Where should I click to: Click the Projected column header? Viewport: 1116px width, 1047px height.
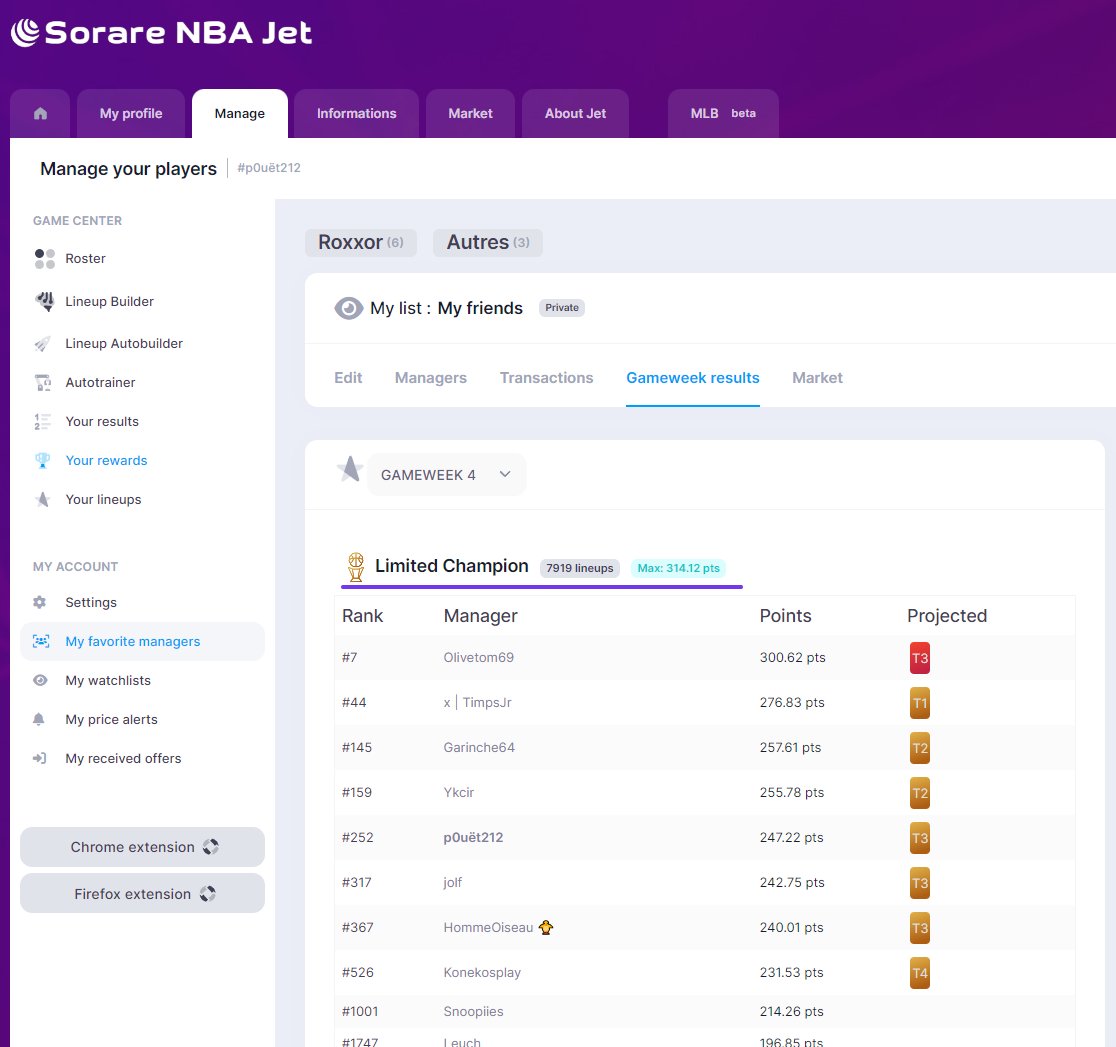[x=947, y=616]
